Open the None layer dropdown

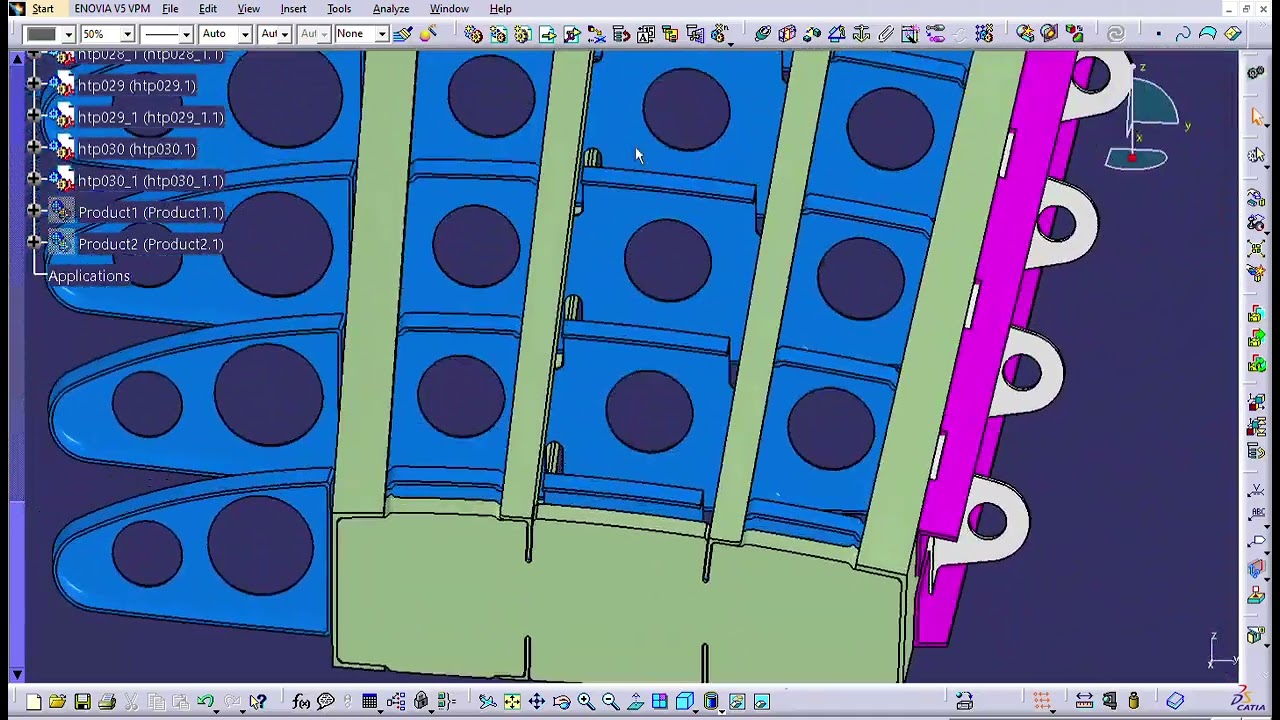(x=381, y=34)
